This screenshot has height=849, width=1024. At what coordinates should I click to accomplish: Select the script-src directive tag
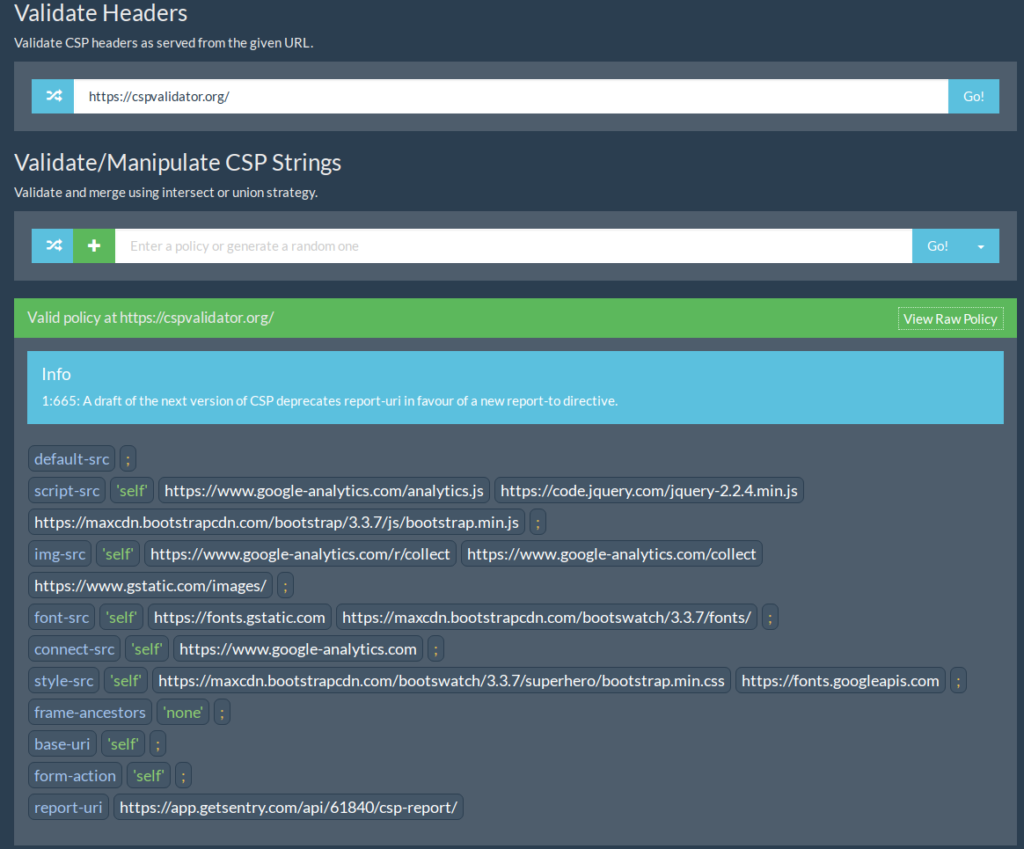click(66, 490)
